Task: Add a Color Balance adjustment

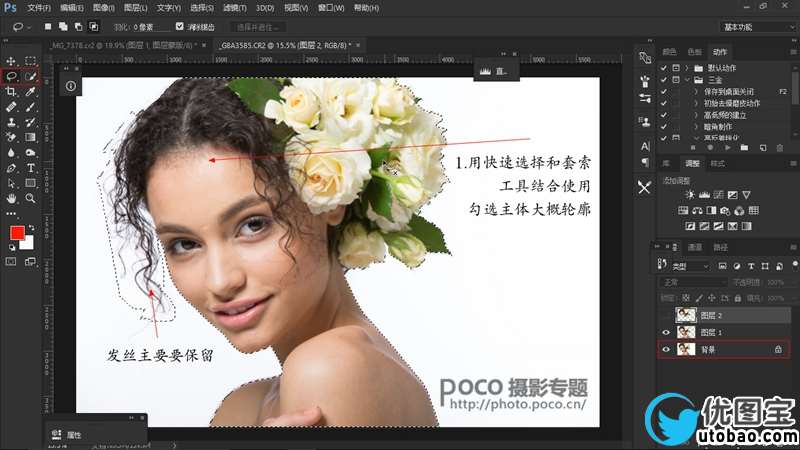Action: tap(697, 211)
